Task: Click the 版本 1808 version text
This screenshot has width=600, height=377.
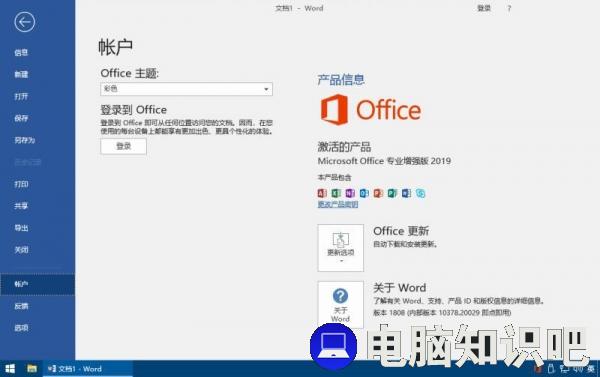Action: tap(442, 313)
